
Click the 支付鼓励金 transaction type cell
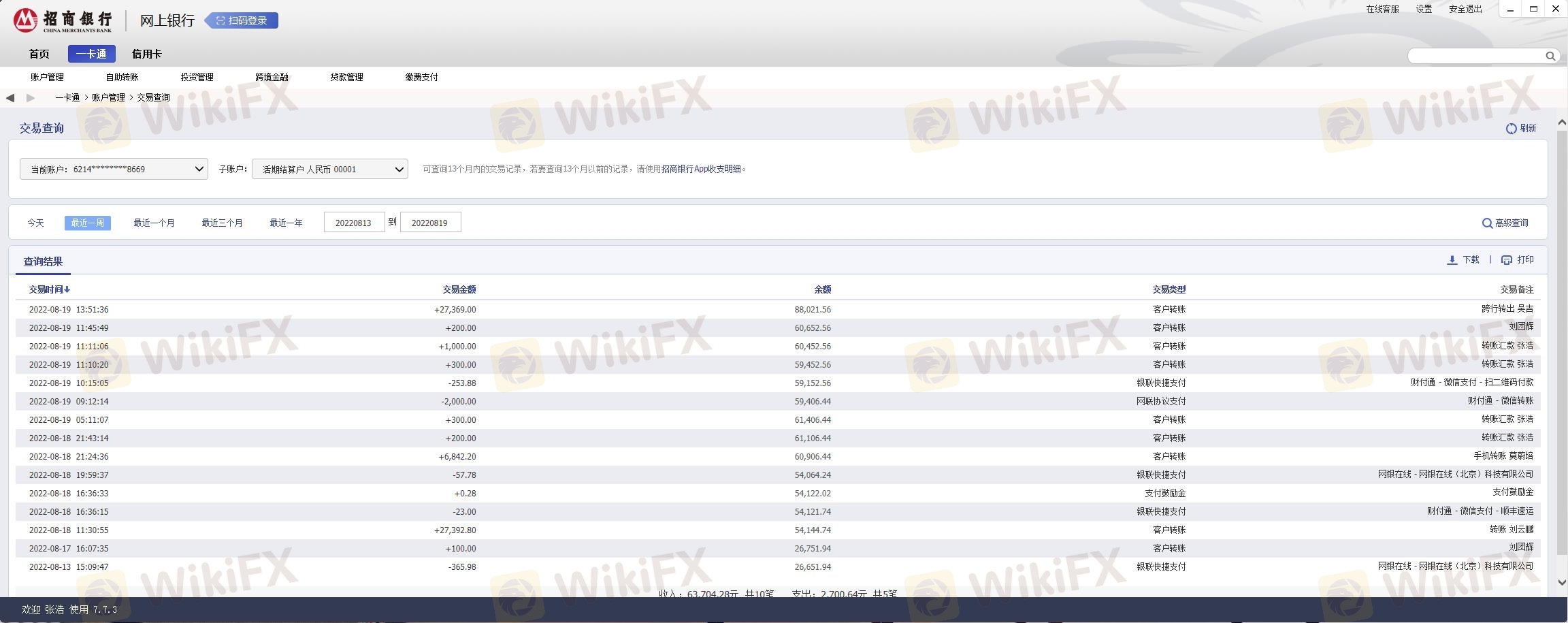1165,494
